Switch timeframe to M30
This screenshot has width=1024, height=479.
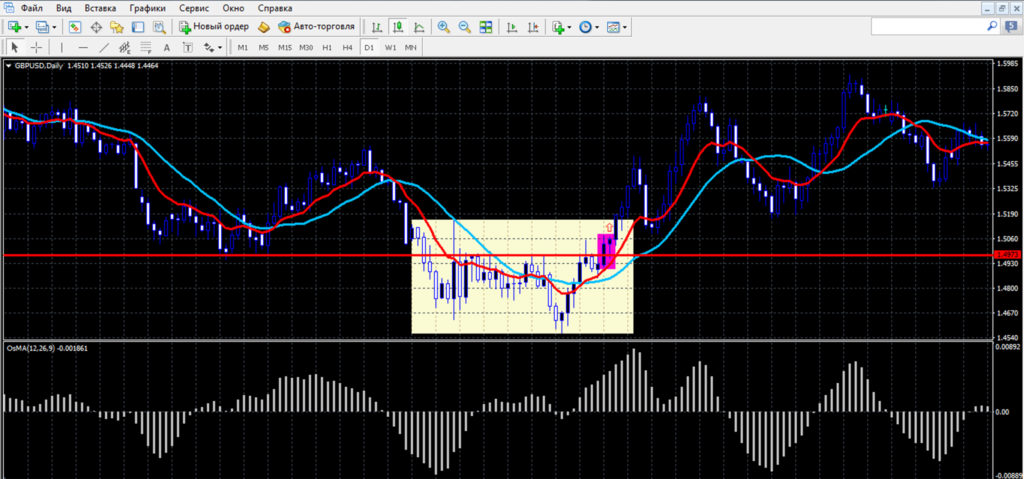tap(306, 48)
